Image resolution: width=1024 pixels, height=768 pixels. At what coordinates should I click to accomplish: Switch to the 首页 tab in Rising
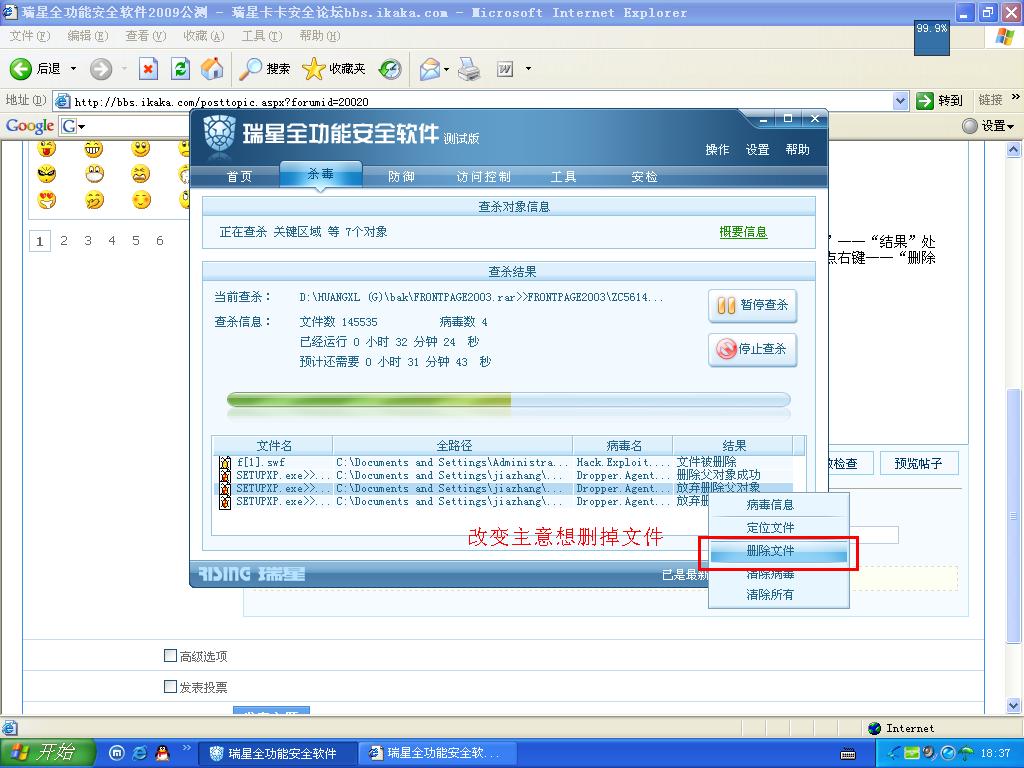[x=239, y=177]
